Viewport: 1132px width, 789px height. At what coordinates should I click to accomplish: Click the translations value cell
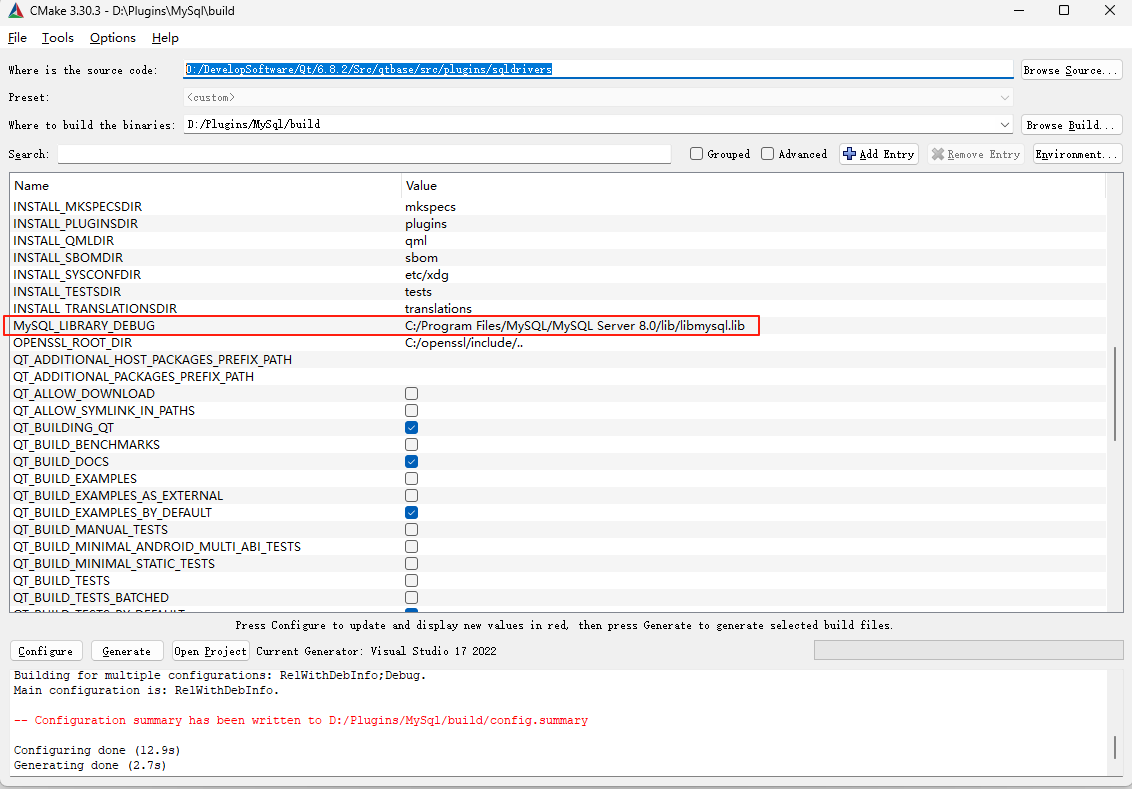point(438,309)
